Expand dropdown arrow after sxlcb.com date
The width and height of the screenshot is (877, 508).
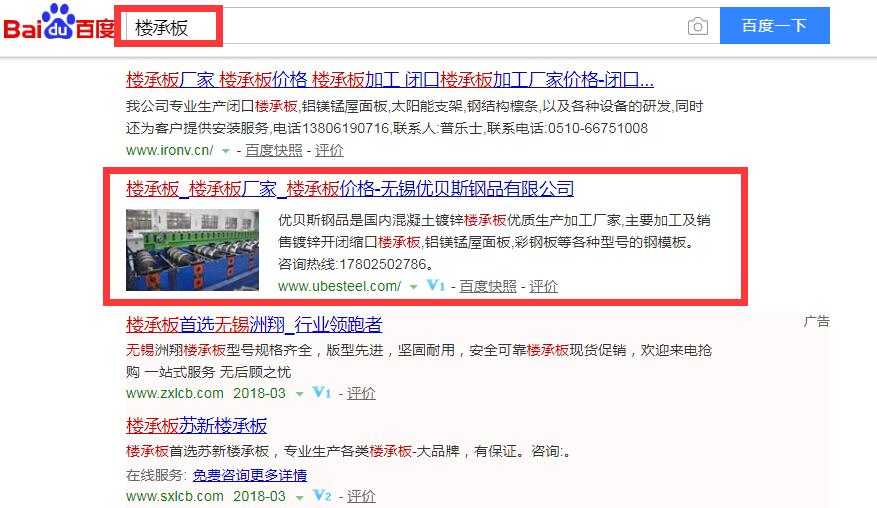(x=300, y=497)
